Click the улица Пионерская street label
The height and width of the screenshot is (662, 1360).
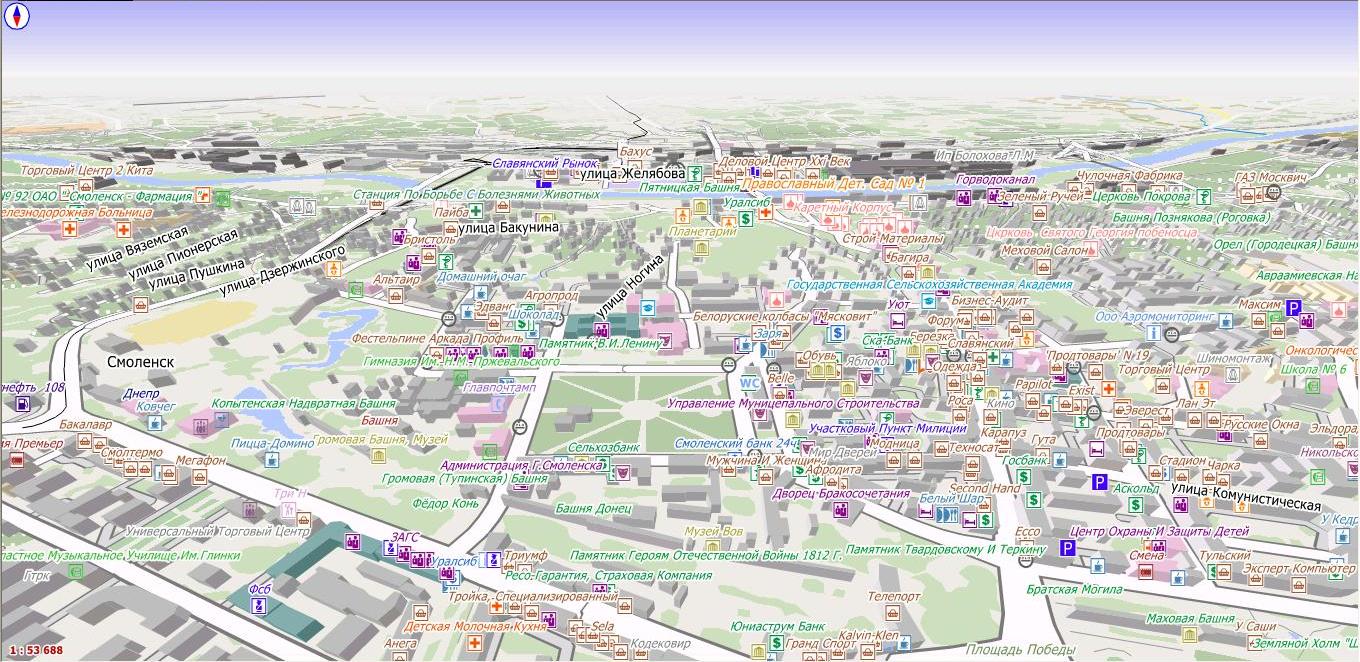(x=183, y=254)
